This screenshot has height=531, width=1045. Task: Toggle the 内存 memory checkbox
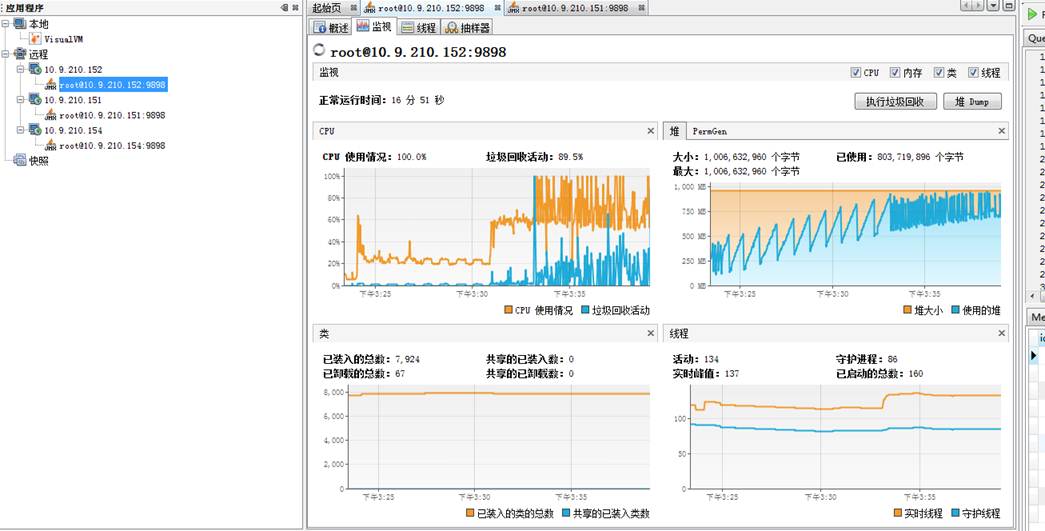pos(895,73)
